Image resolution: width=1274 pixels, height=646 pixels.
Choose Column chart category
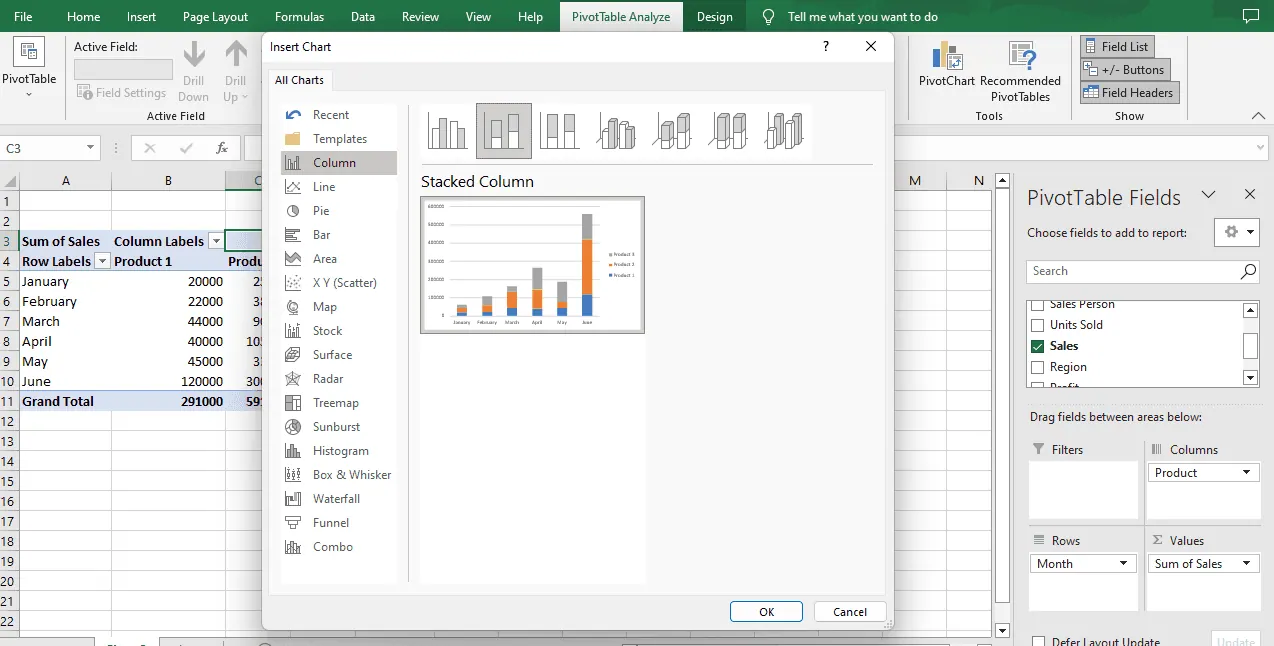339,163
